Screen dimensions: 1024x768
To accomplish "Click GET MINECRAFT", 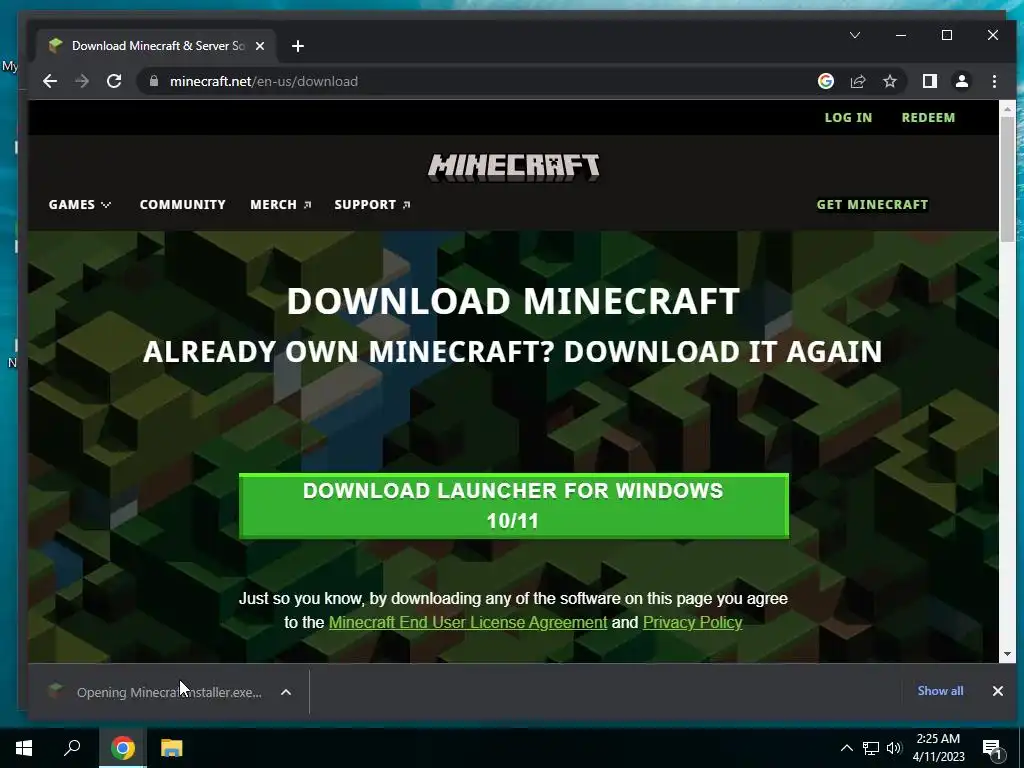I will point(872,204).
